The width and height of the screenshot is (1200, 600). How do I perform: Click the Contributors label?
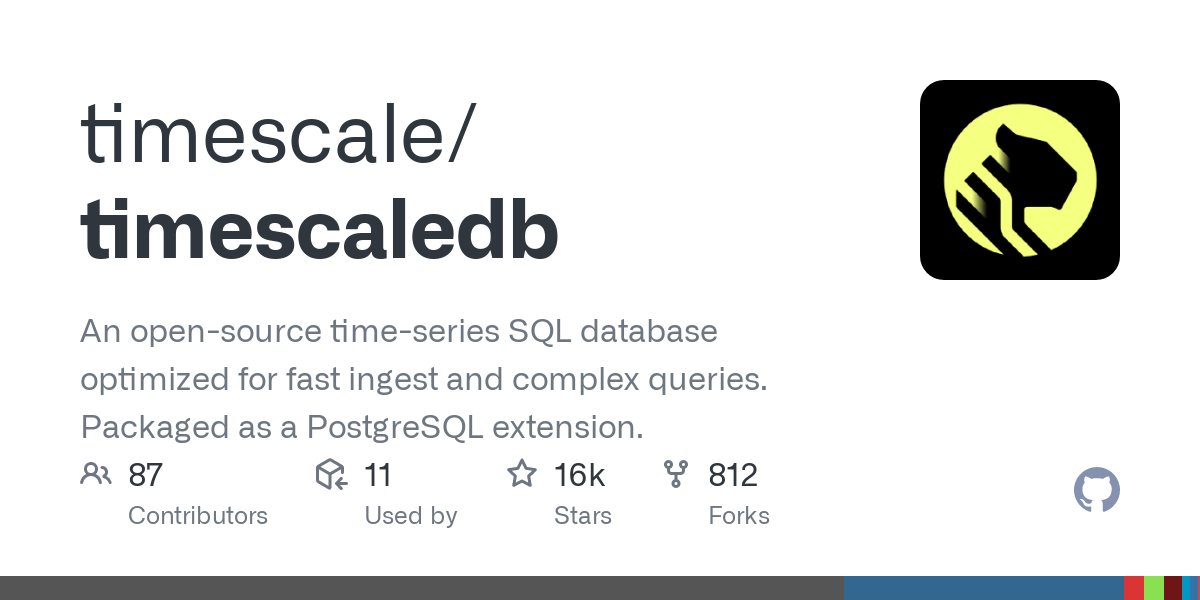click(198, 516)
